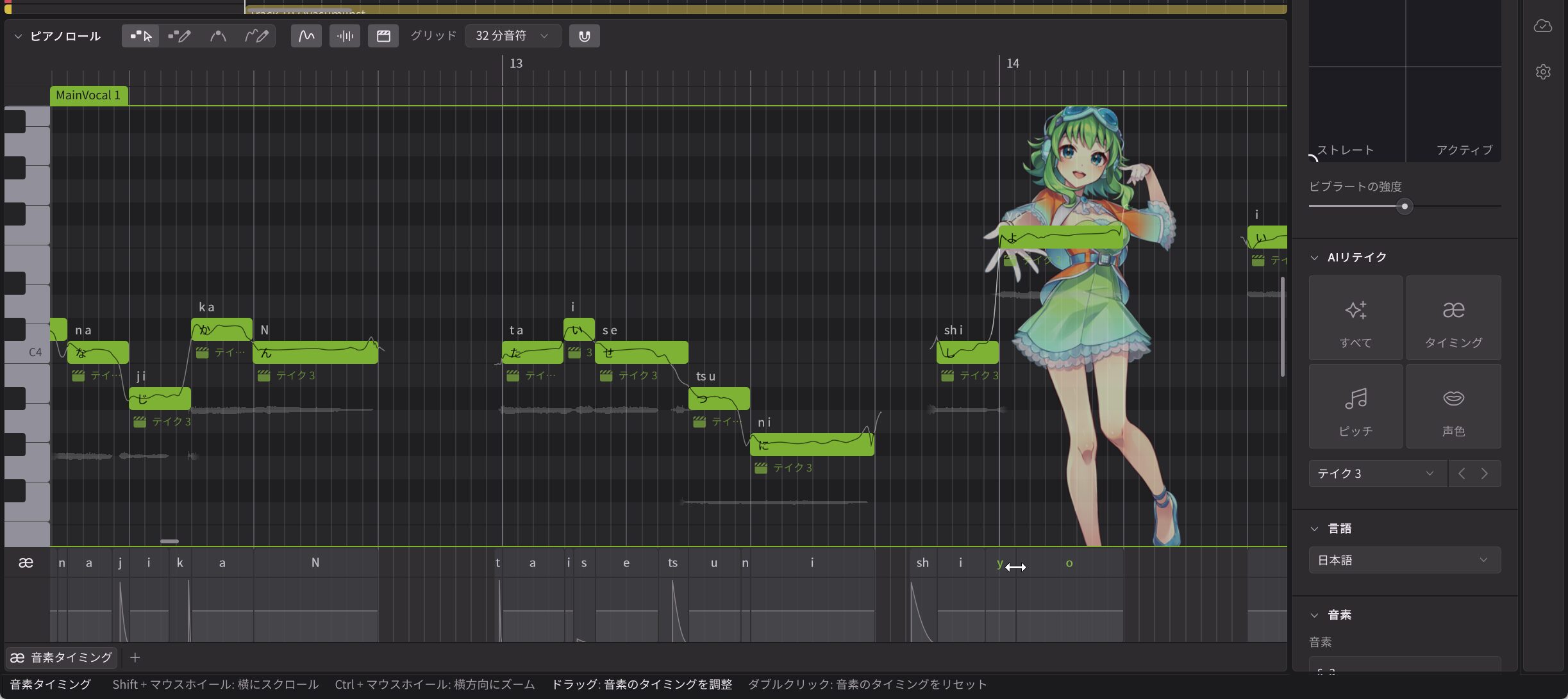Collapse the 音素 section

(1314, 615)
